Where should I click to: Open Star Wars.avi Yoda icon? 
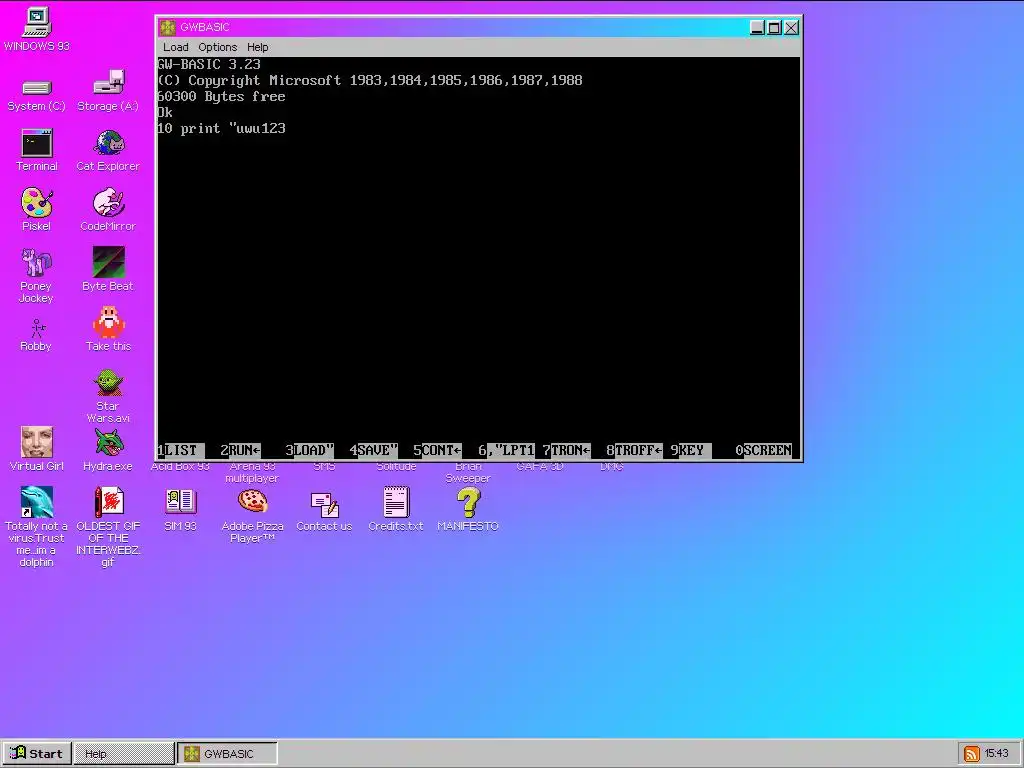pyautogui.click(x=108, y=394)
